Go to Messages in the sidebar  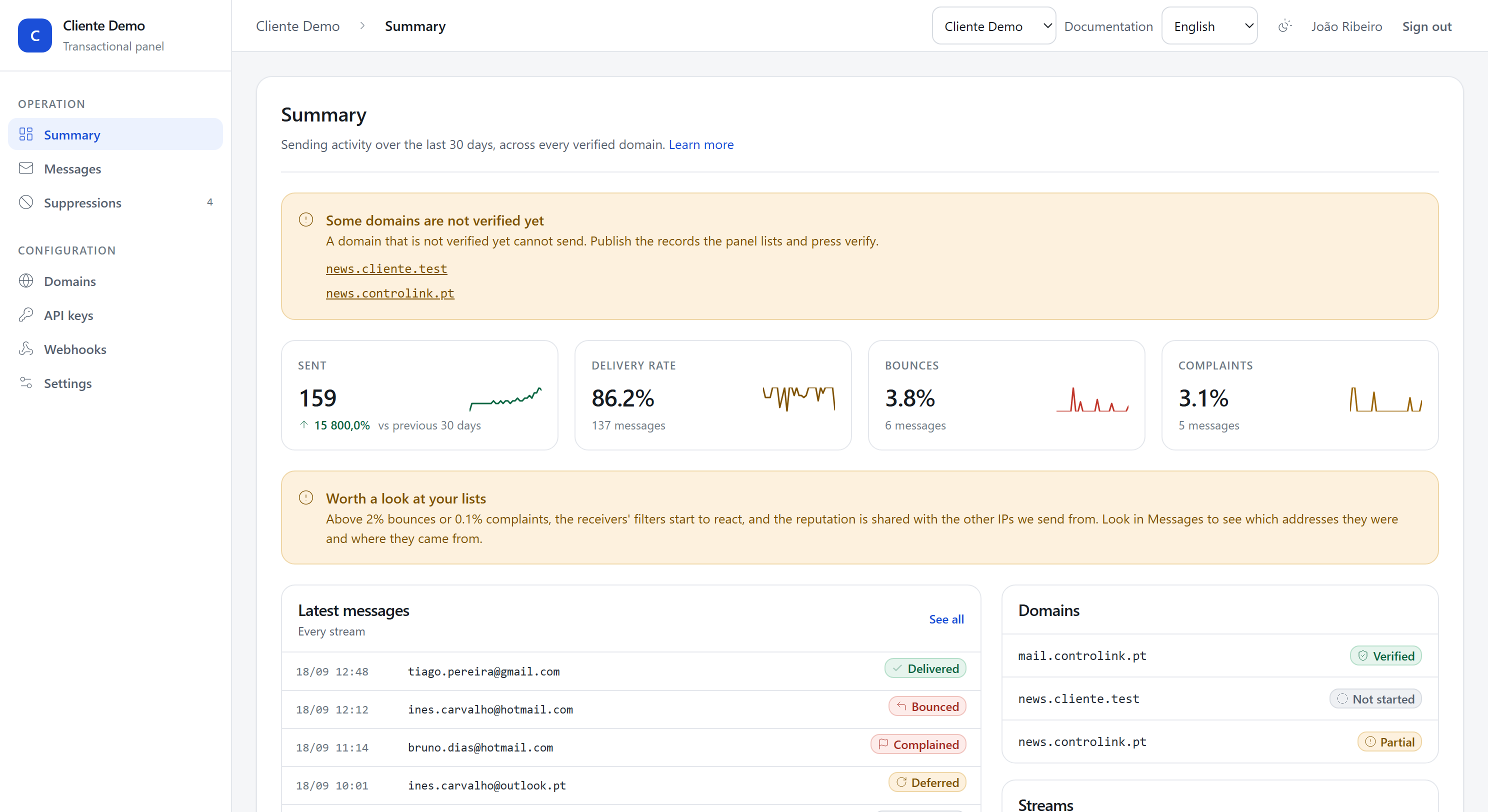coord(115,168)
